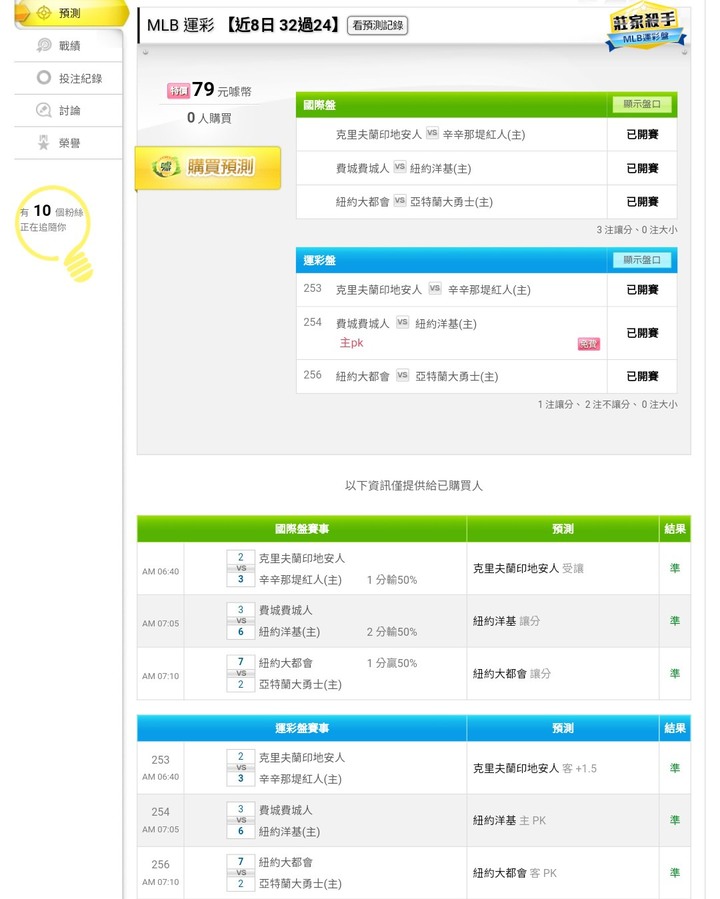720x899 pixels.
Task: Click the 3 注讓分、0 注大小 summary
Action: (x=636, y=230)
